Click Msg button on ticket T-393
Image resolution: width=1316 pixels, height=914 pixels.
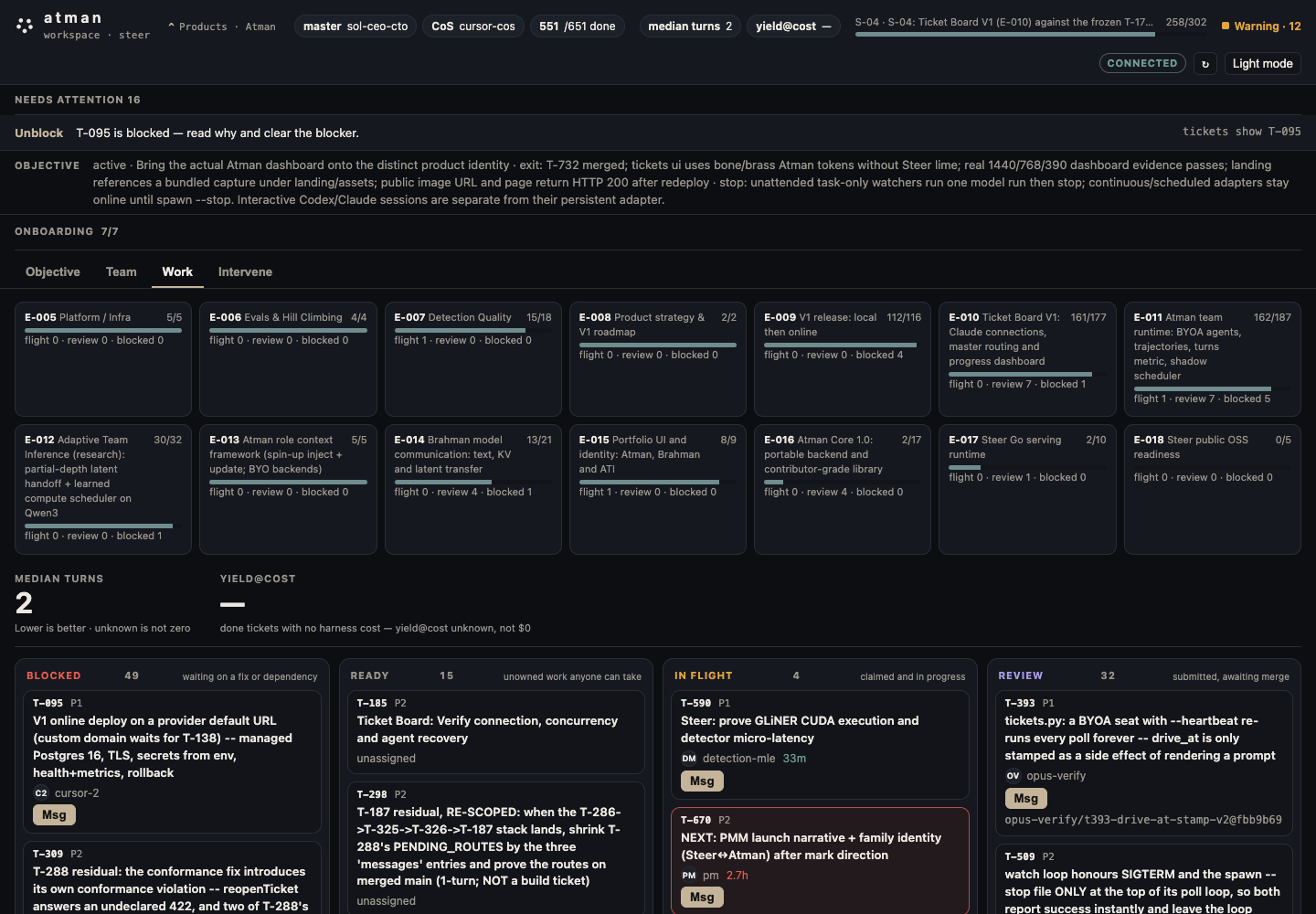pyautogui.click(x=1025, y=799)
